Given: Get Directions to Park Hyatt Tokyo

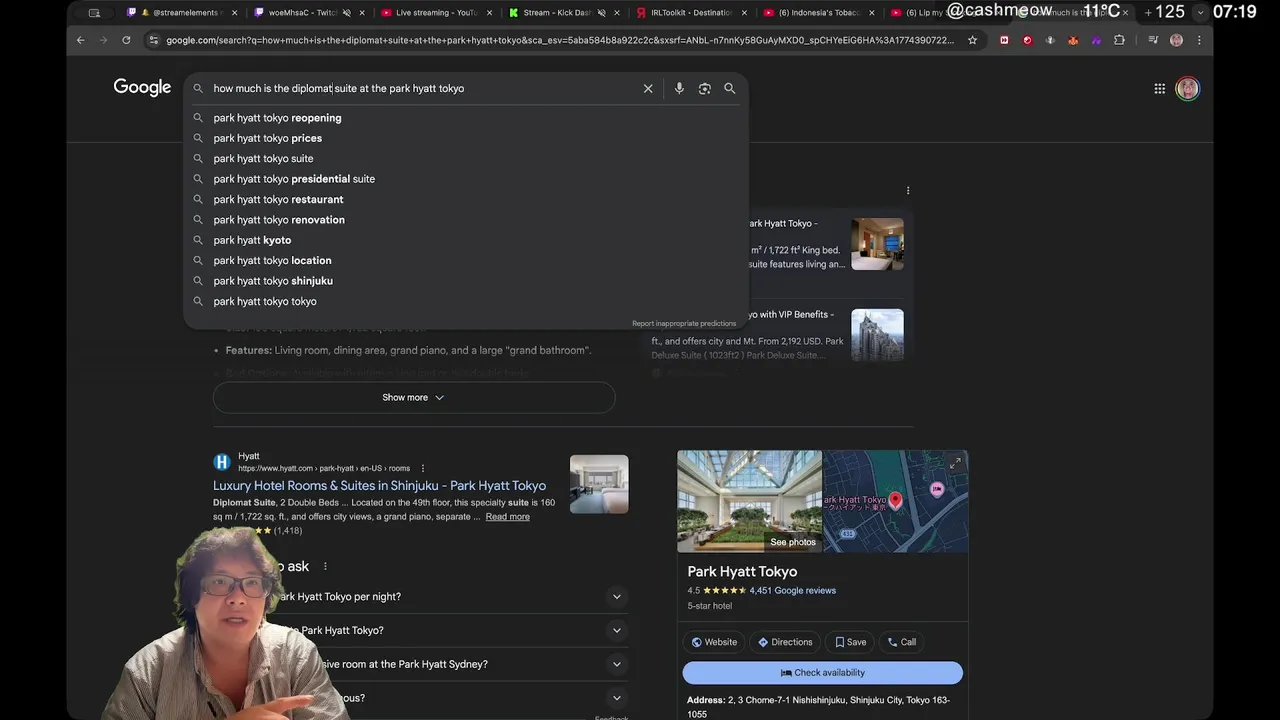Looking at the screenshot, I should [x=785, y=642].
